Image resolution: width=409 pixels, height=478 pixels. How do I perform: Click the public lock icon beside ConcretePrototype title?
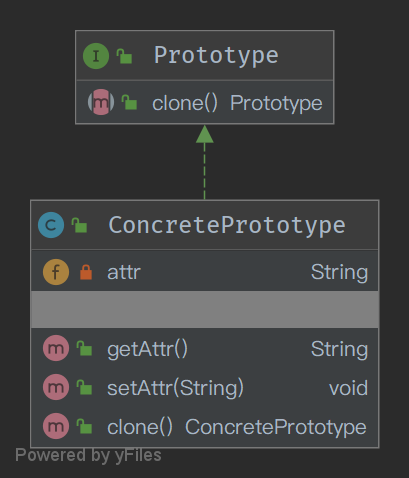(79, 225)
